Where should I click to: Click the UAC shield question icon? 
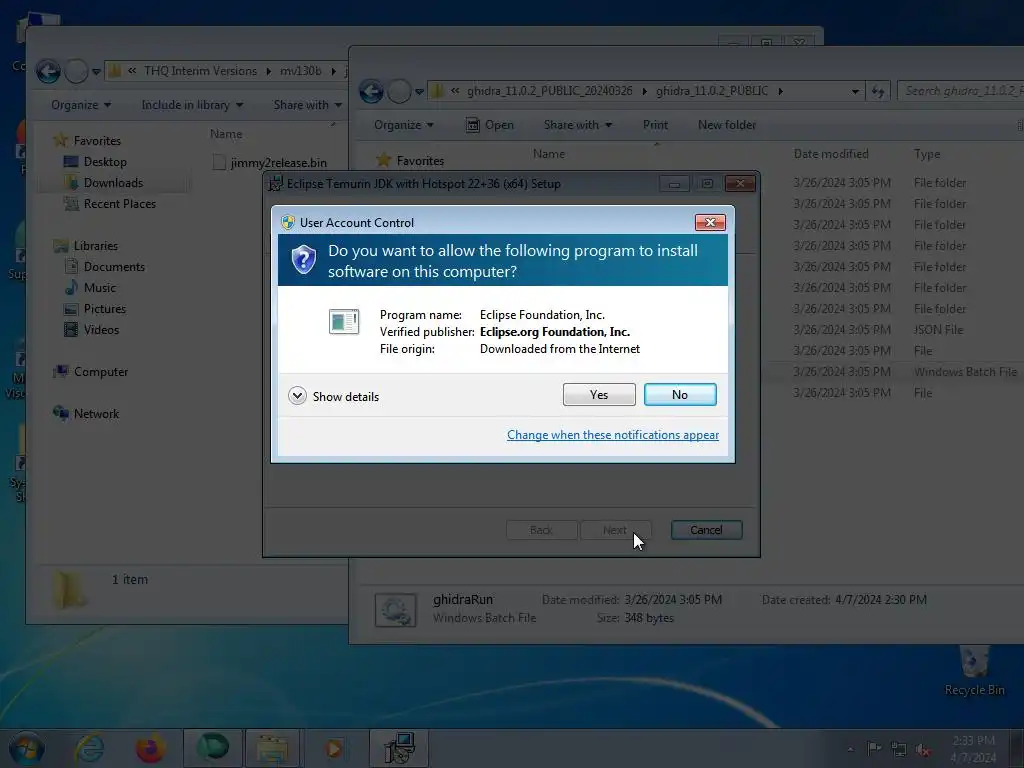pos(304,260)
